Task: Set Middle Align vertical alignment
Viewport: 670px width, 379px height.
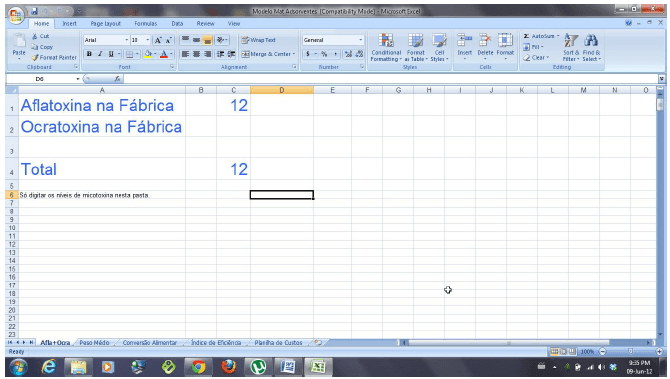Action: point(196,40)
